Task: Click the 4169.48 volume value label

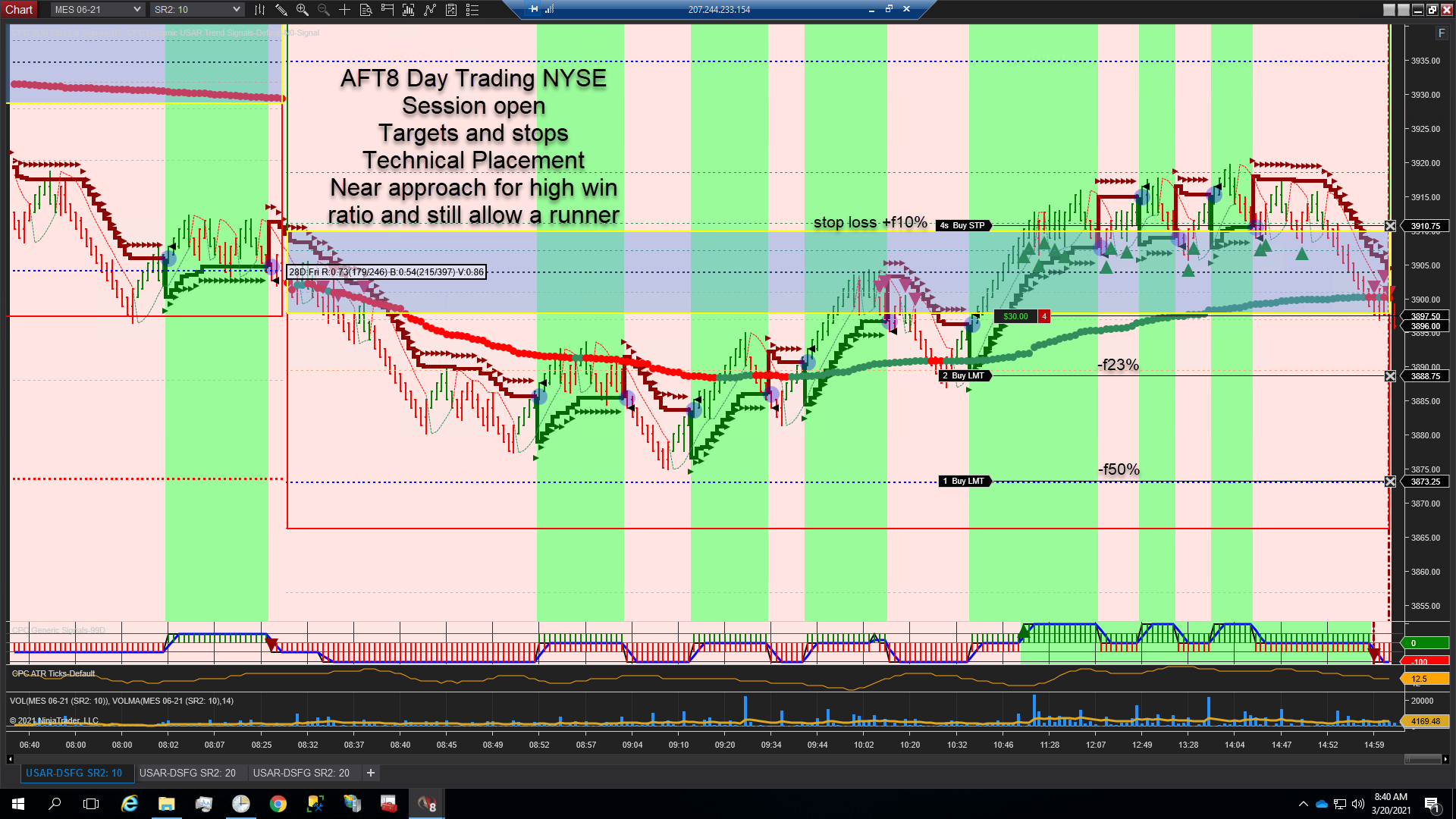Action: tap(1425, 721)
